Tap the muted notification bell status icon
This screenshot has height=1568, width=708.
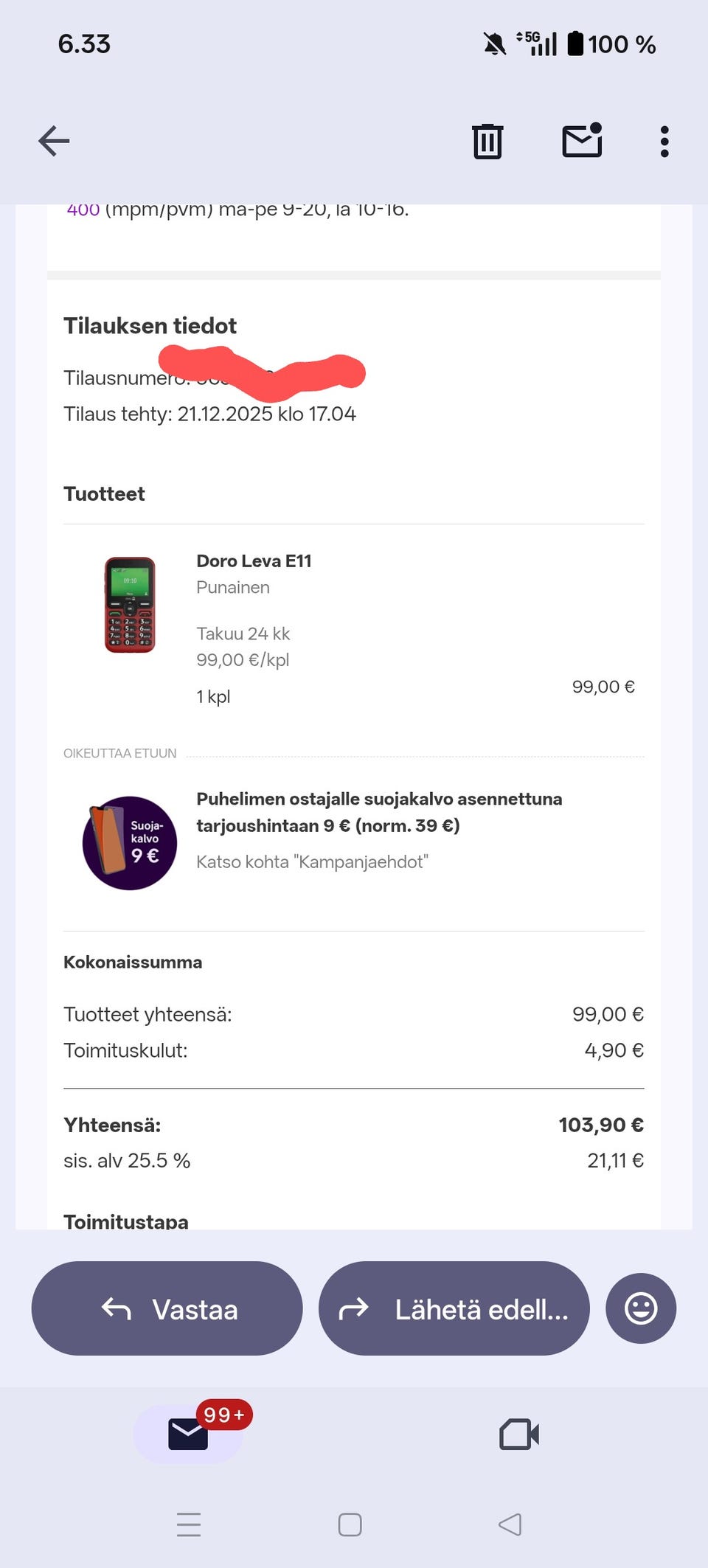click(495, 44)
